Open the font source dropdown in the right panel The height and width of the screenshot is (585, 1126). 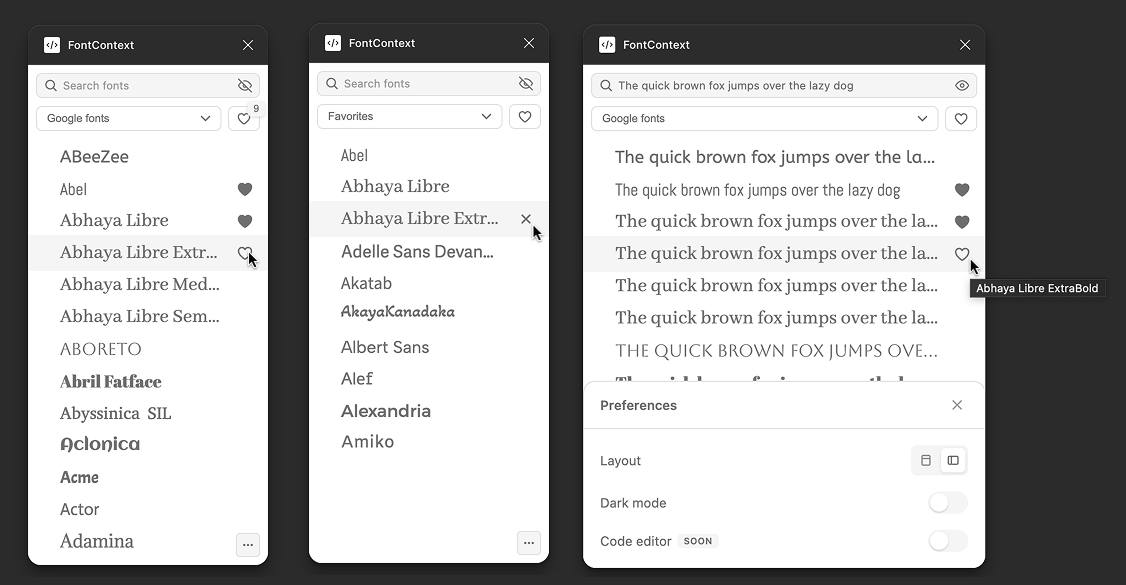pos(764,118)
